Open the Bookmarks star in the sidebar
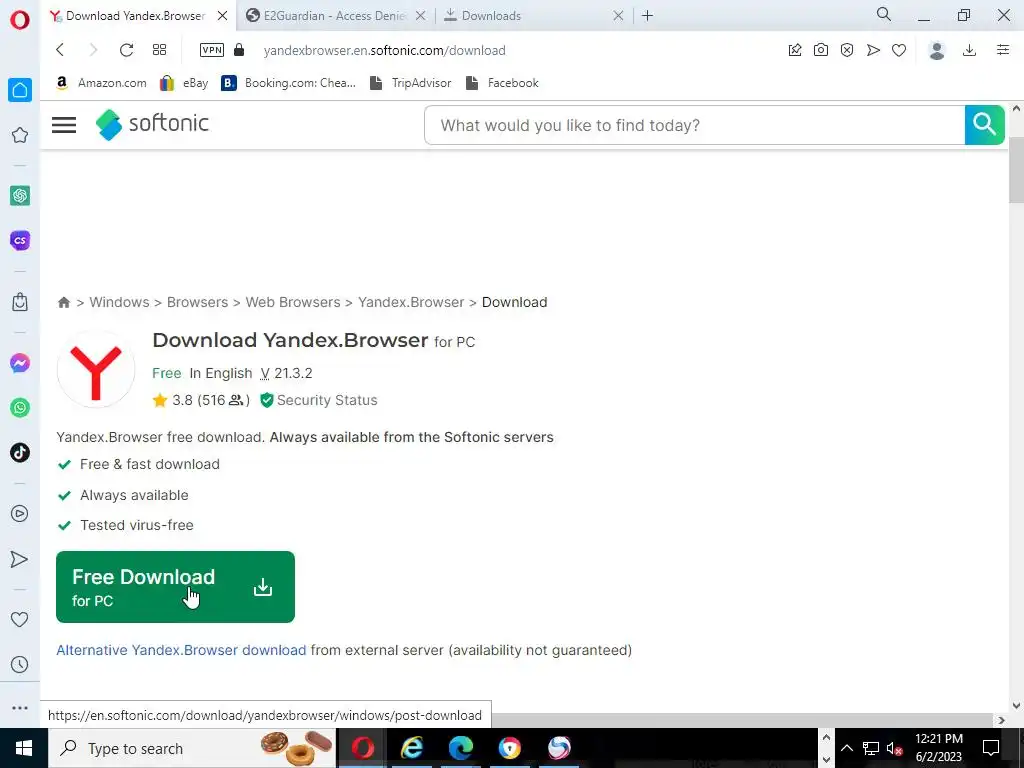This screenshot has width=1024, height=768. click(20, 135)
